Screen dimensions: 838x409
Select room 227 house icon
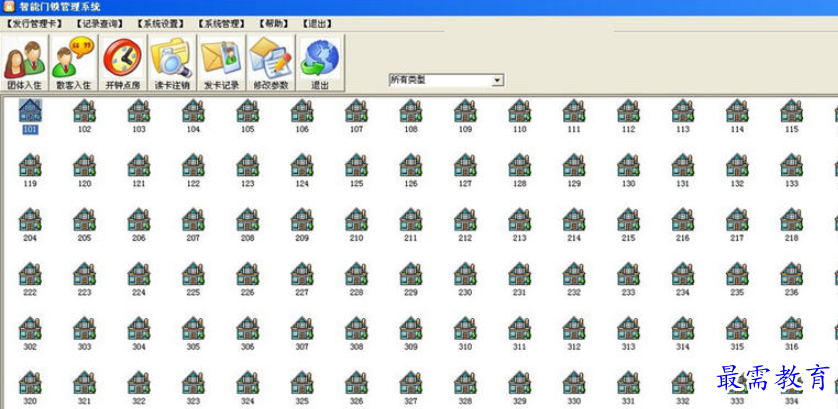(302, 274)
